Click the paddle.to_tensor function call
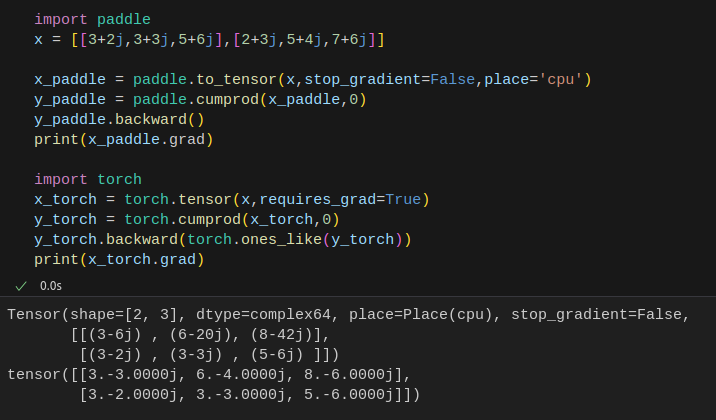Image resolution: width=716 pixels, height=420 pixels. point(212,79)
